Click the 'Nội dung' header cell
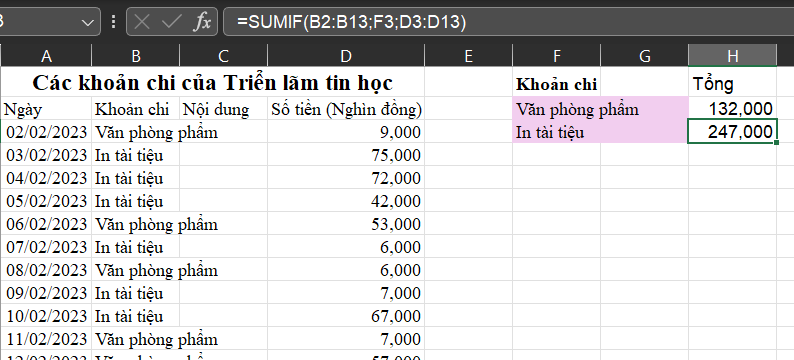Image resolution: width=794 pixels, height=360 pixels. point(223,109)
